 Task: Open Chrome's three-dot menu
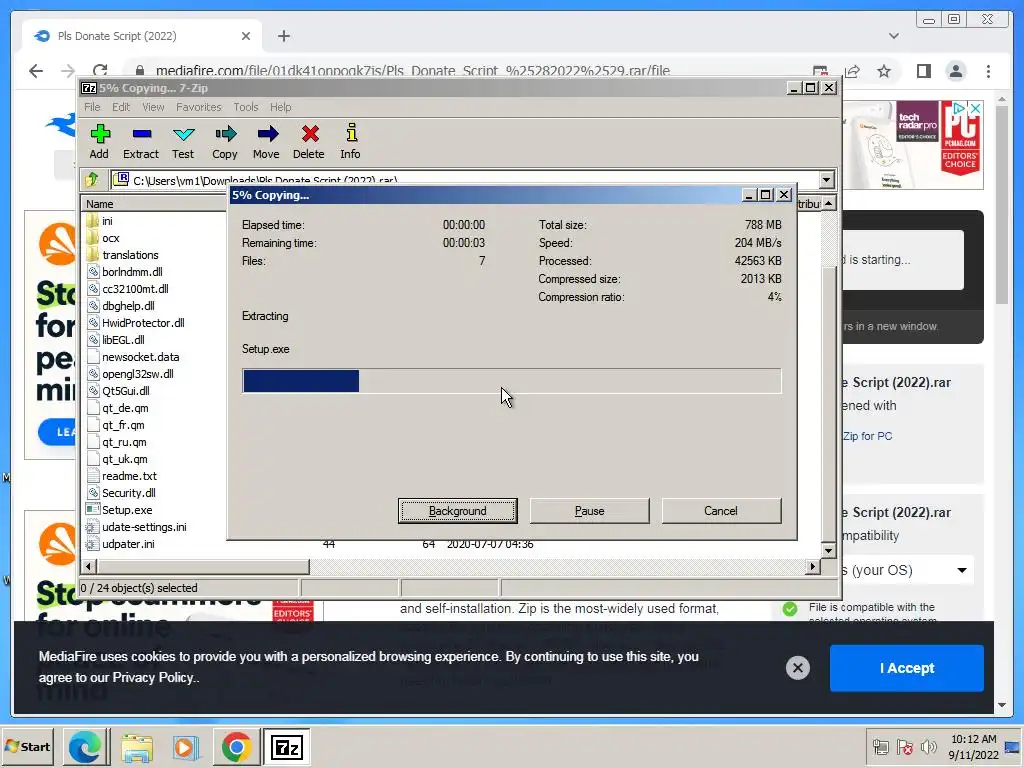tap(988, 71)
